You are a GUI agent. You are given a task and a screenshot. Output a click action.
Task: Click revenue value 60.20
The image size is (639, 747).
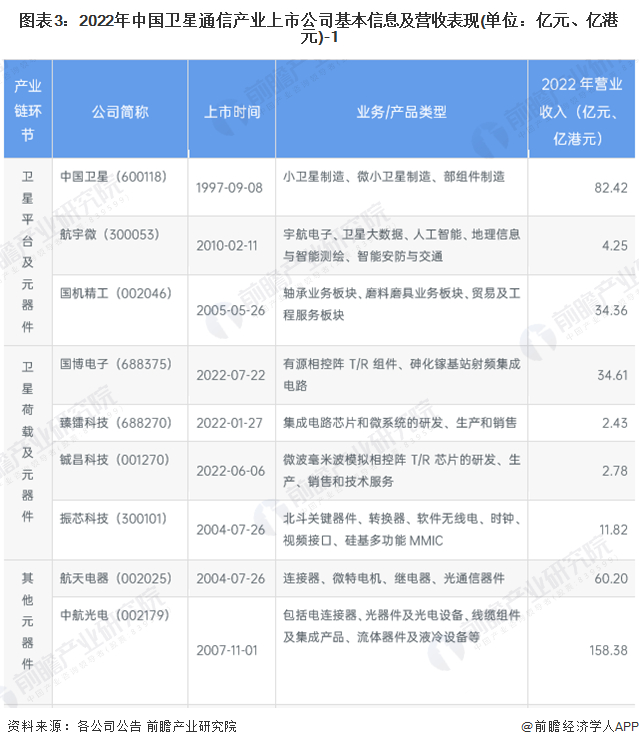click(611, 578)
